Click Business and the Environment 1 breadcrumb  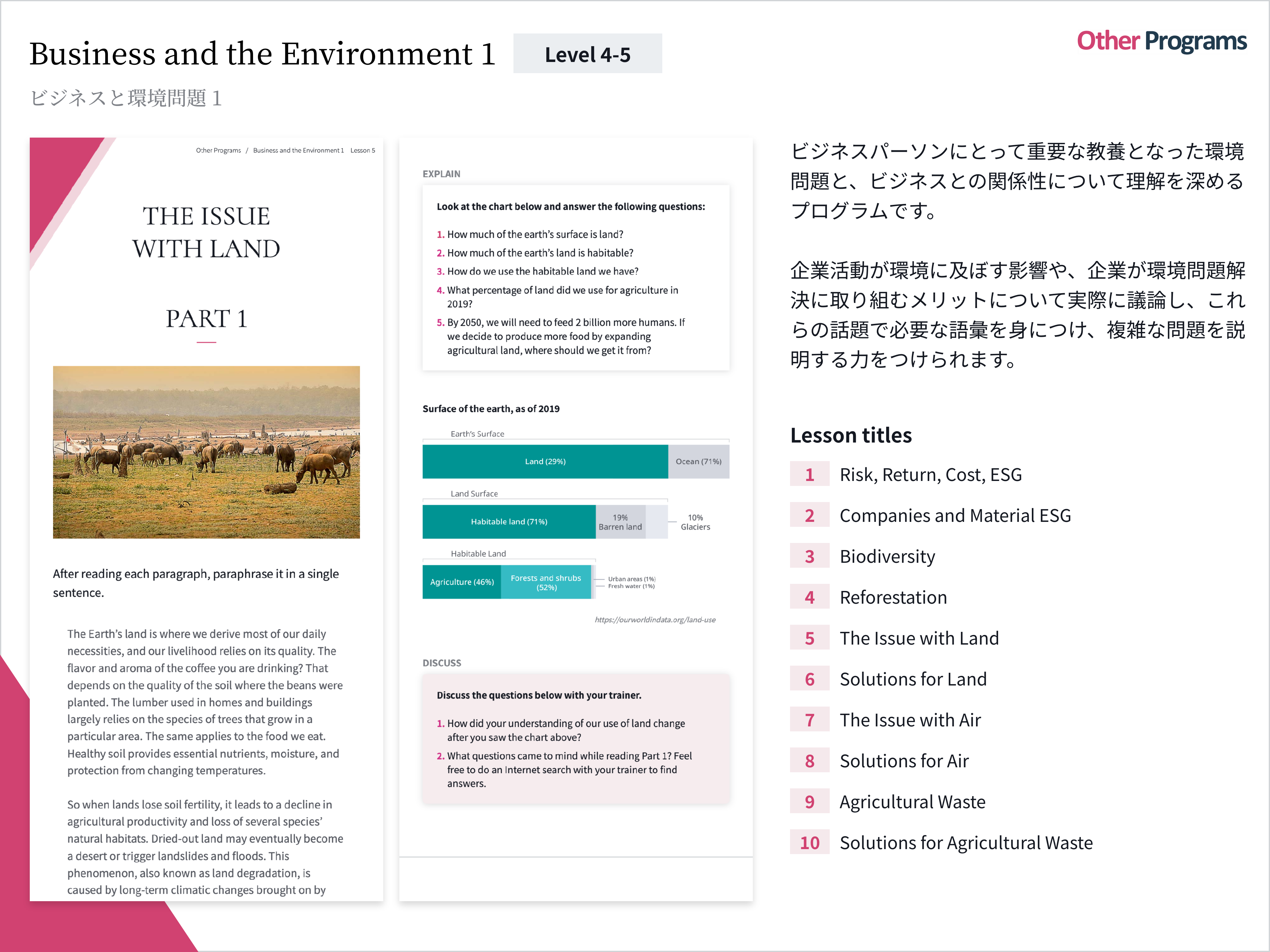298,150
